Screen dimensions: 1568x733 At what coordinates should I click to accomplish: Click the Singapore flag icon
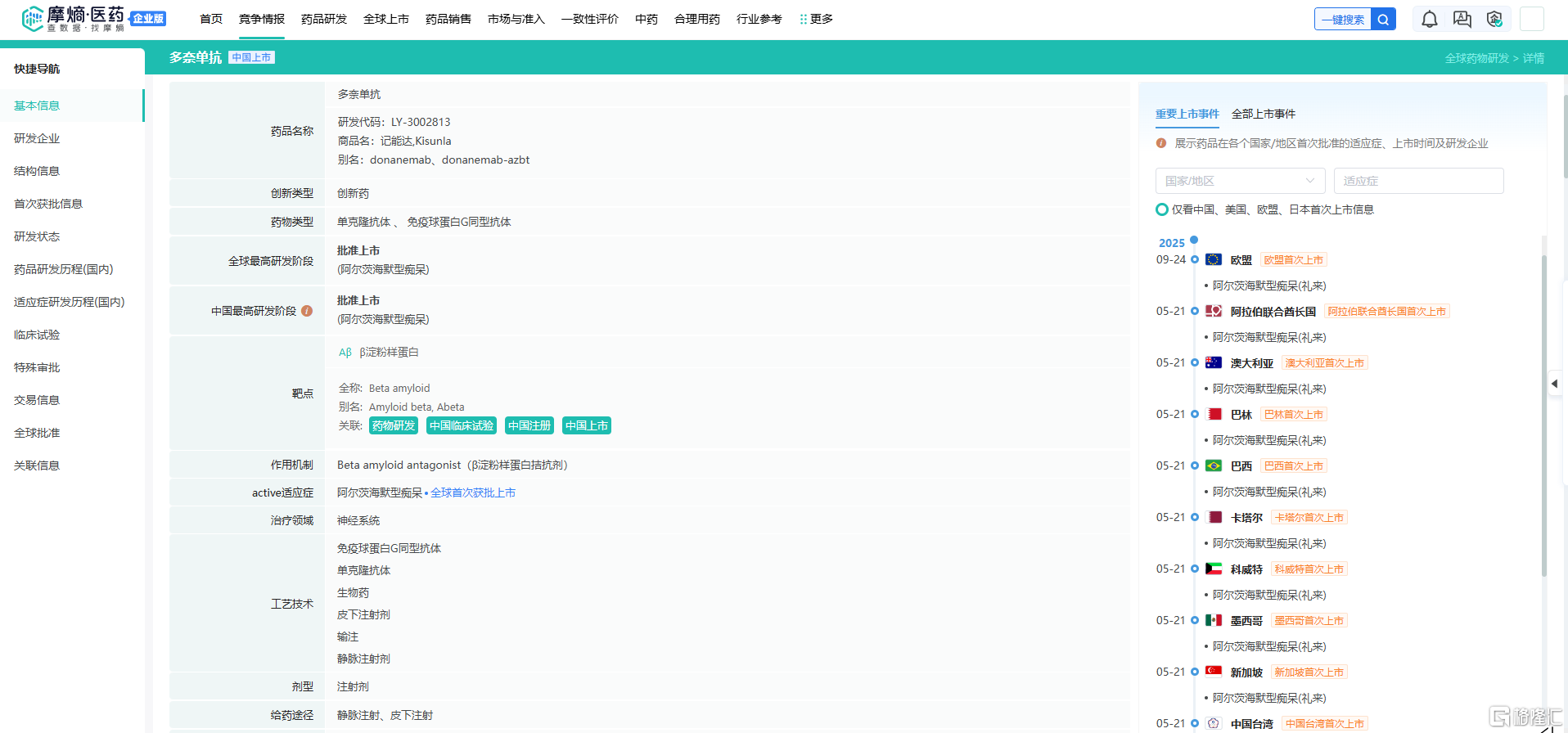[x=1214, y=672]
